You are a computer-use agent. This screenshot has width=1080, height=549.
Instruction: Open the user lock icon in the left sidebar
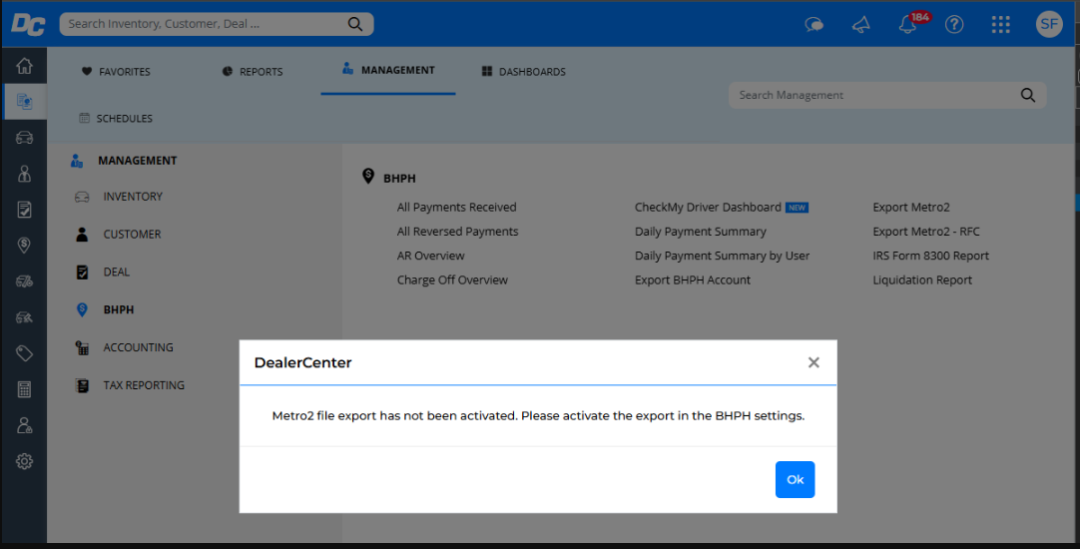pos(24,425)
